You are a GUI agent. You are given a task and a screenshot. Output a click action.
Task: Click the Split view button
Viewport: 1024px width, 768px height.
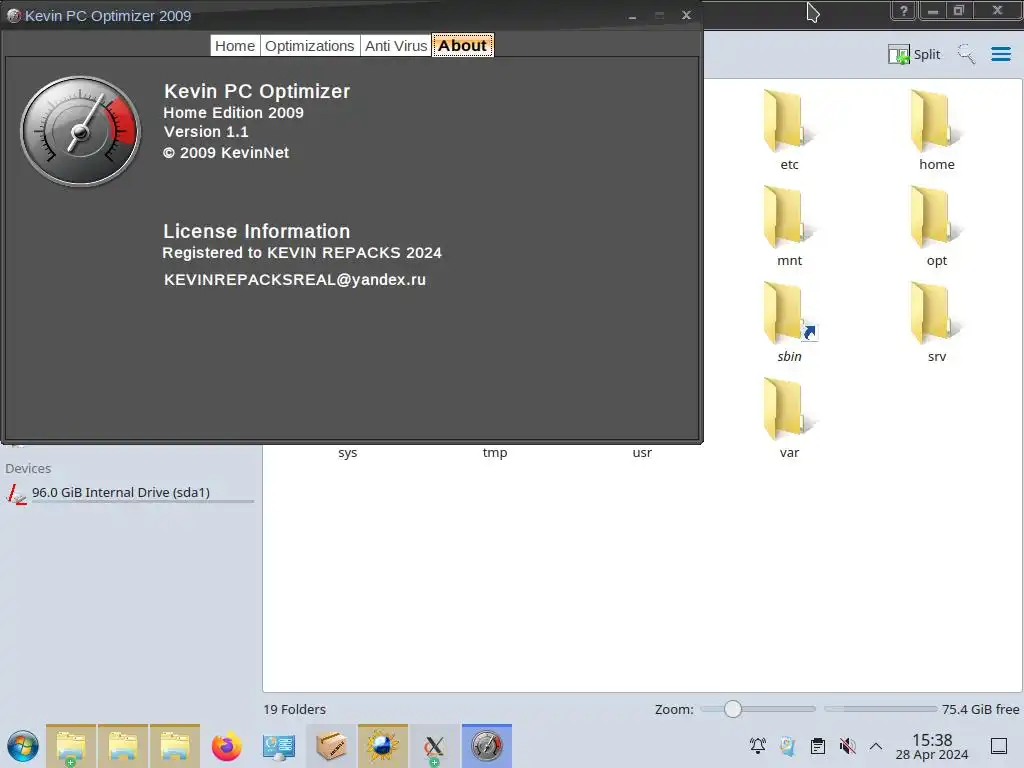point(914,54)
